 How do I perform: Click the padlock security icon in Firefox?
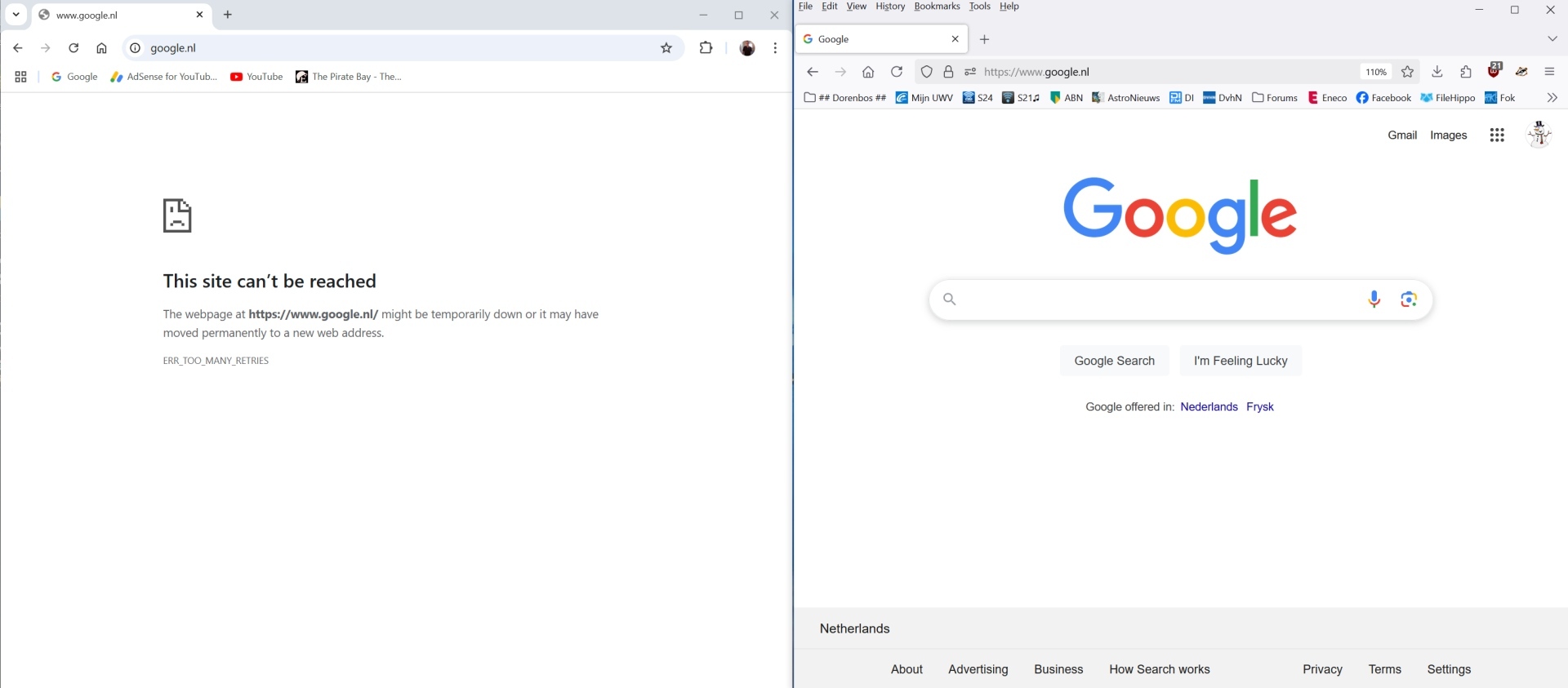[948, 72]
